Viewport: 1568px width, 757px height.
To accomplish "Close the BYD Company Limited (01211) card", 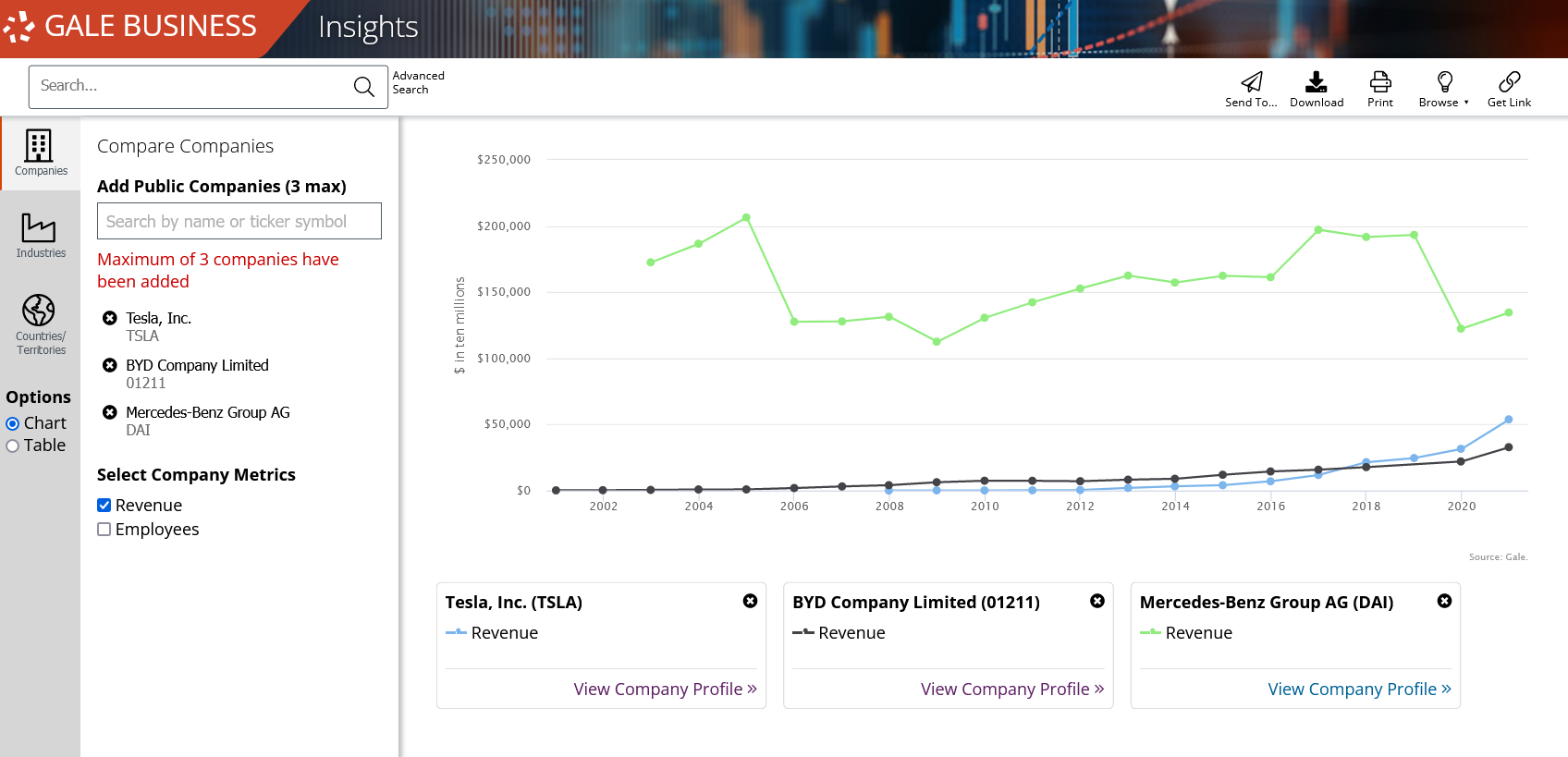I will pos(1097,601).
